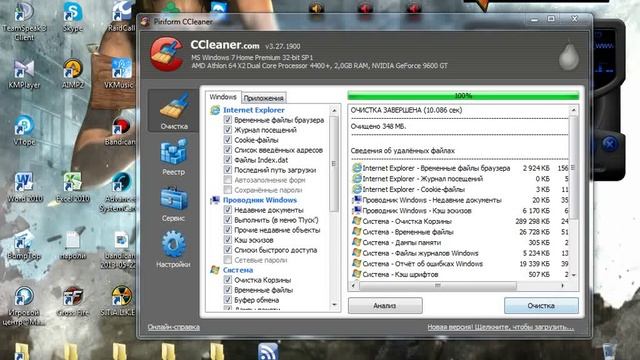The width and height of the screenshot is (640, 360).
Task: Toggle Список введённых адресов checkbox
Action: [228, 150]
